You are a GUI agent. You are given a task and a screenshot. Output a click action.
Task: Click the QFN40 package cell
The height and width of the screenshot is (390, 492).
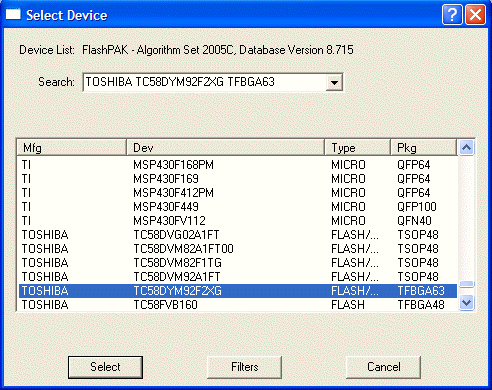pos(414,221)
